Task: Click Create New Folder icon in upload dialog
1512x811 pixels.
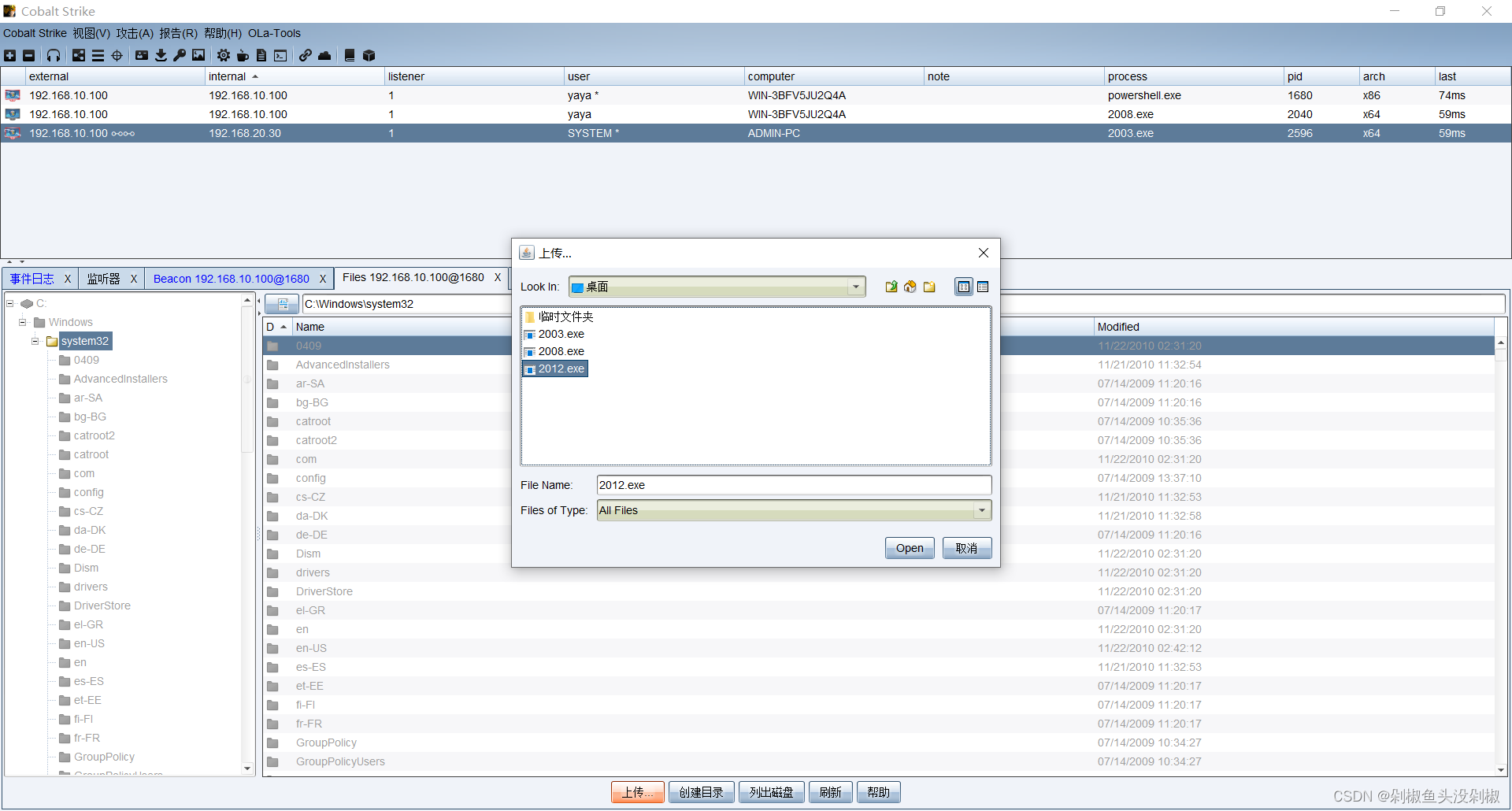Action: pyautogui.click(x=929, y=287)
